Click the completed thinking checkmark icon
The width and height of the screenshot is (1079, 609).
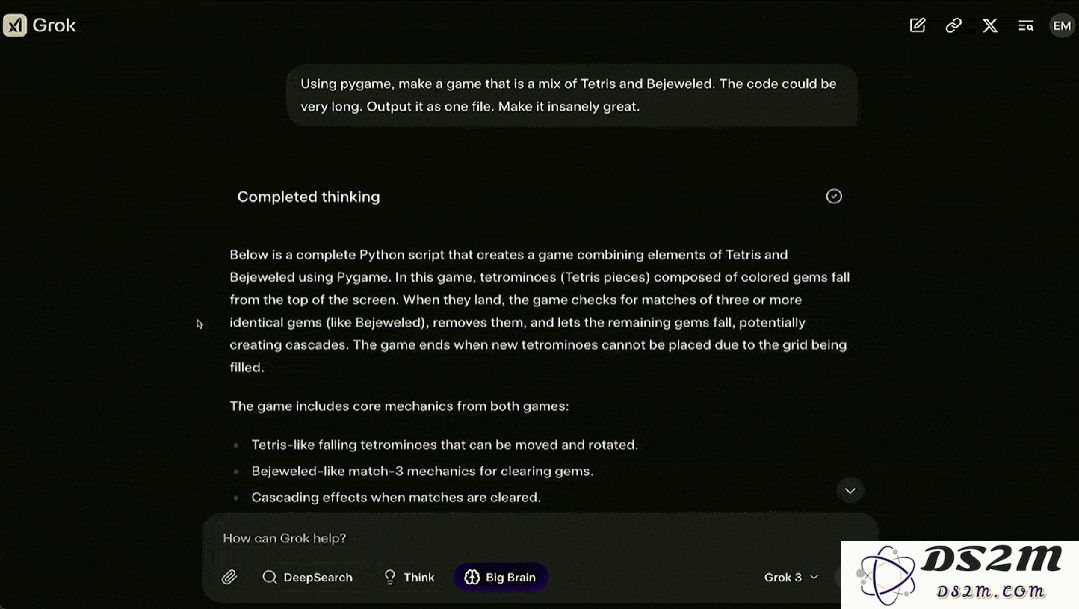(833, 196)
